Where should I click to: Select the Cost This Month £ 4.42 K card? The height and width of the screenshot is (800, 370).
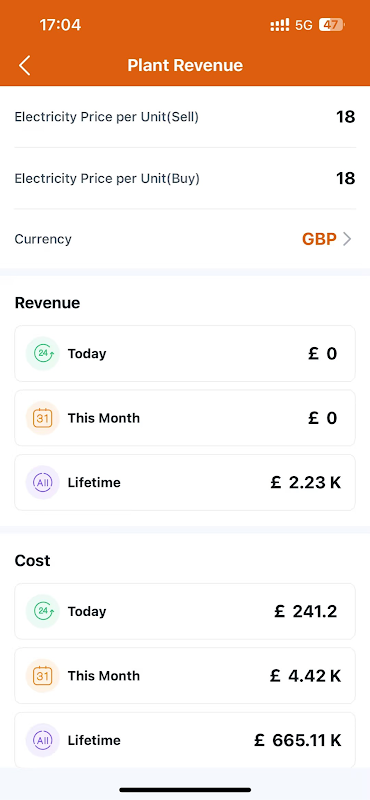point(185,676)
